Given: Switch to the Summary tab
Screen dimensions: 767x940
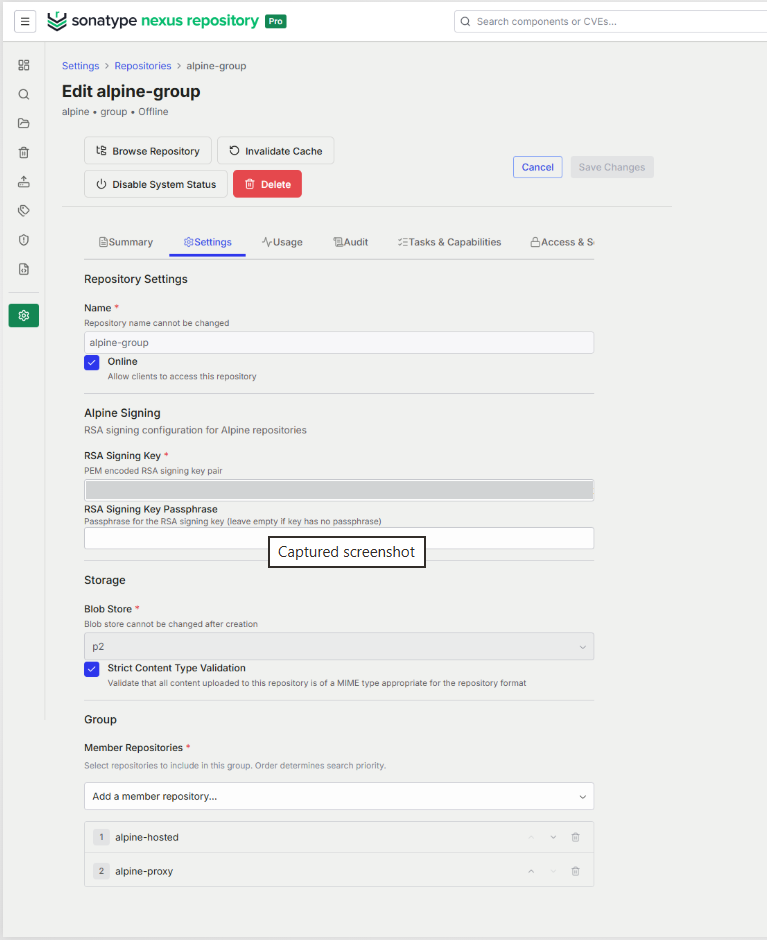Looking at the screenshot, I should tap(126, 242).
